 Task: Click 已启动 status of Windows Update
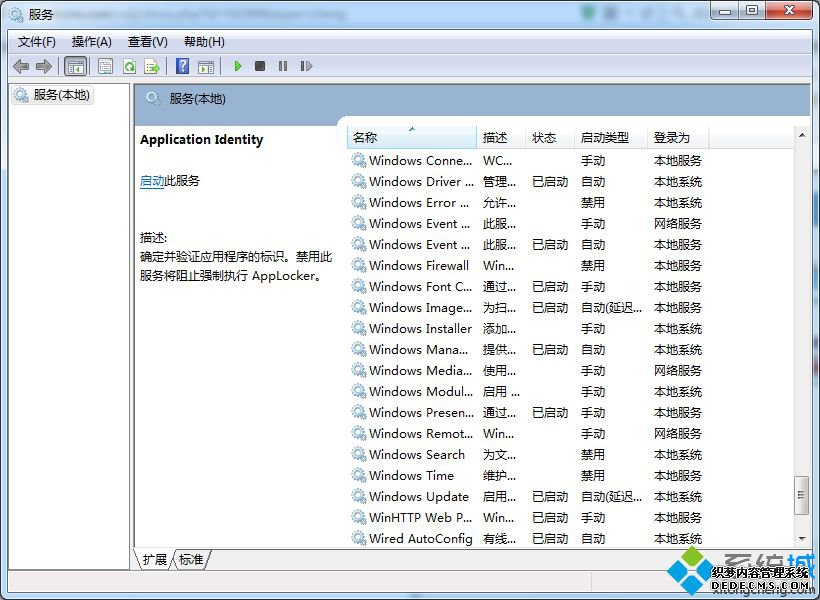[x=550, y=496]
